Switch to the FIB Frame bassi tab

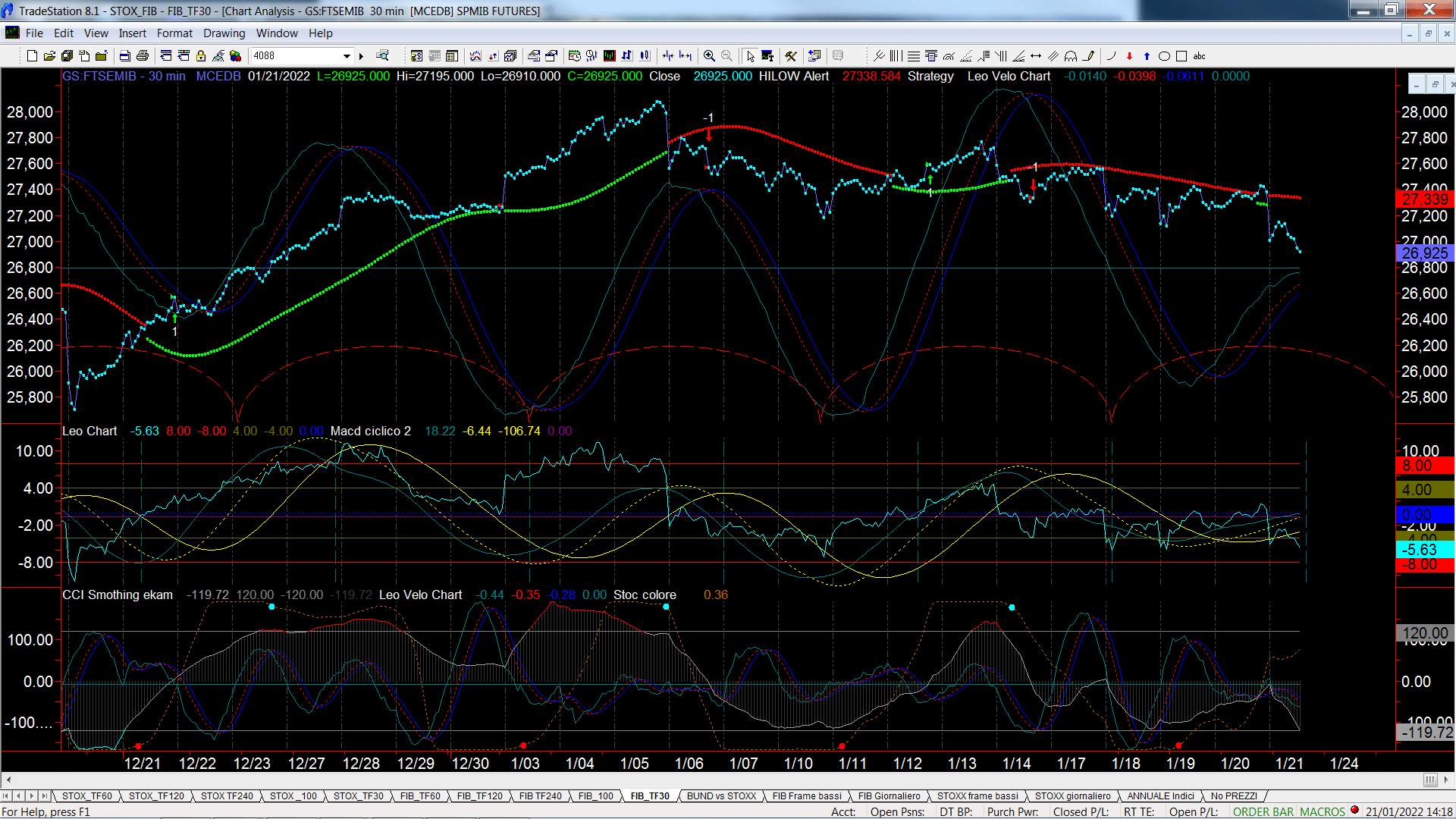[807, 796]
